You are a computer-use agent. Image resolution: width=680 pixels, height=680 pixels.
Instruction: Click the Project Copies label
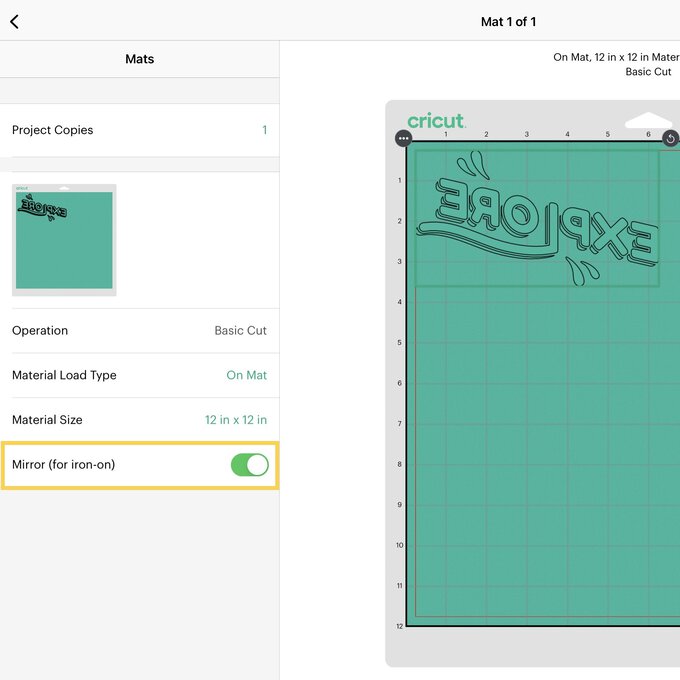coord(52,130)
